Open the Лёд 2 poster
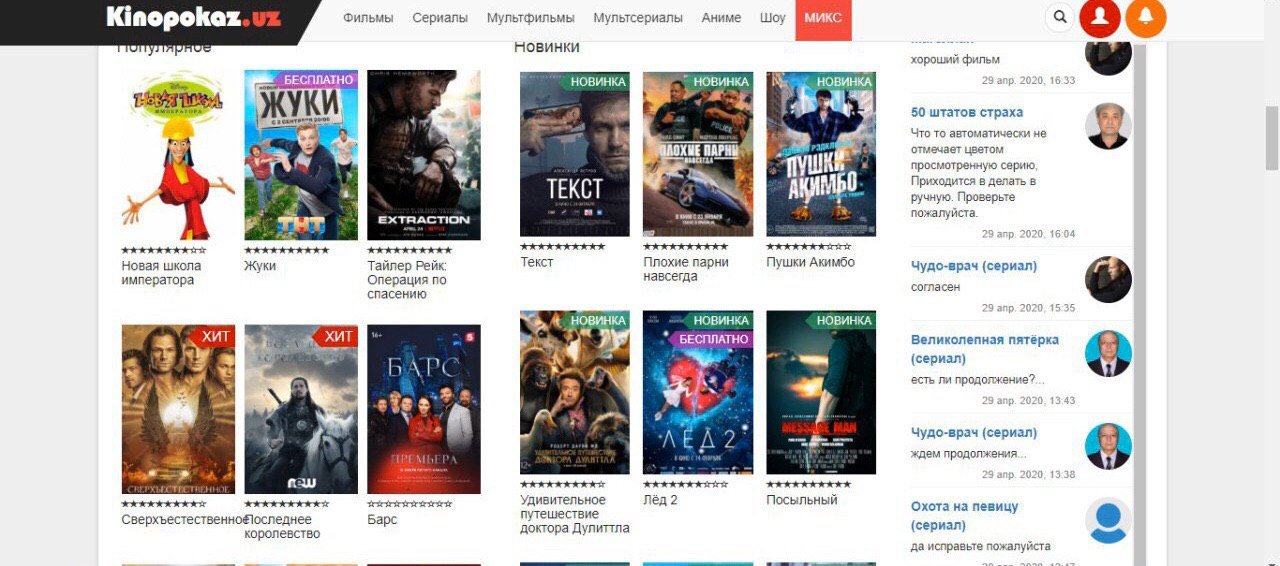Screen dimensions: 1280x566 (x=698, y=392)
